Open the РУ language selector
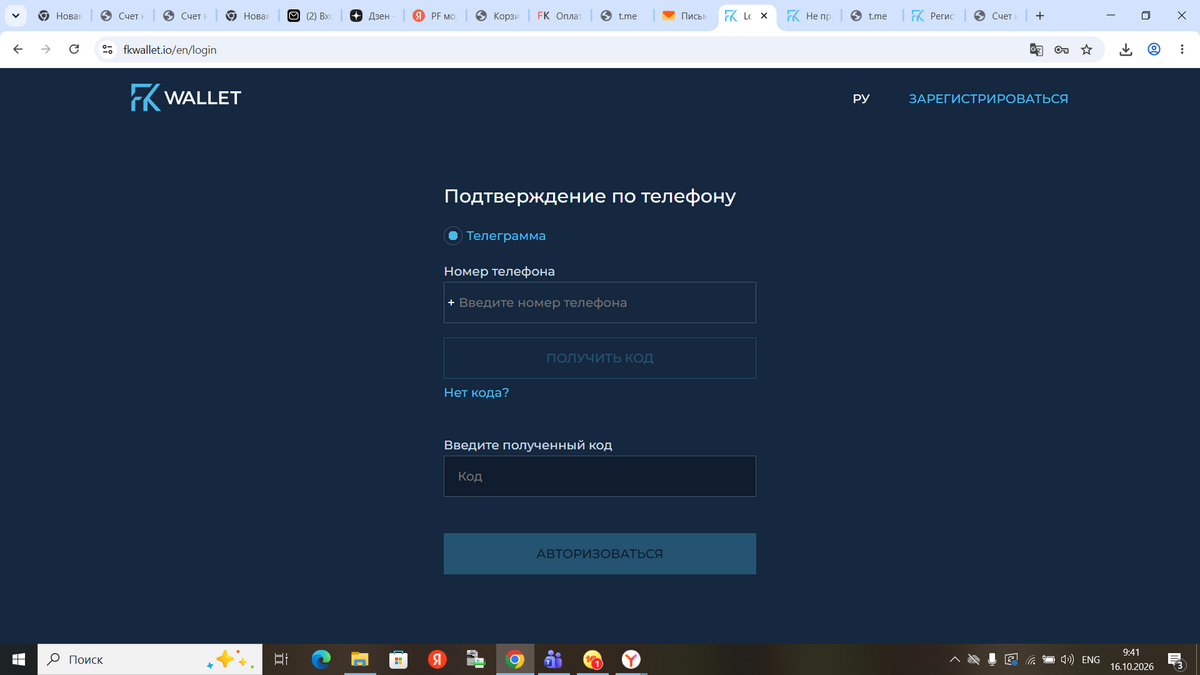Image resolution: width=1200 pixels, height=675 pixels. [861, 99]
